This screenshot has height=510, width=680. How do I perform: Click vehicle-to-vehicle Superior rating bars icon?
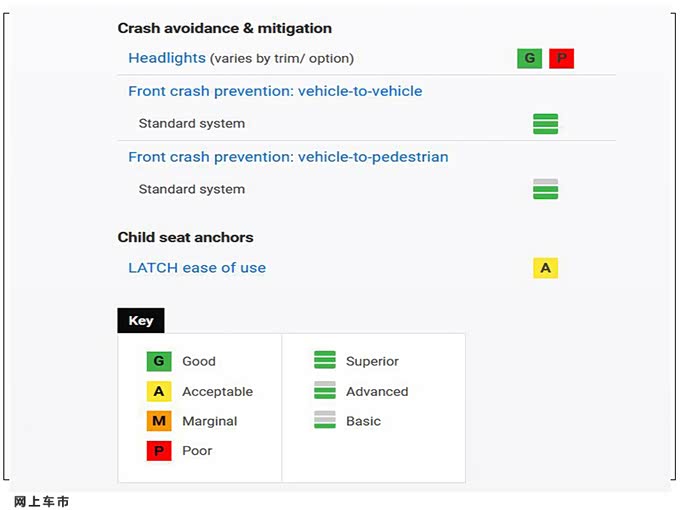coord(545,124)
